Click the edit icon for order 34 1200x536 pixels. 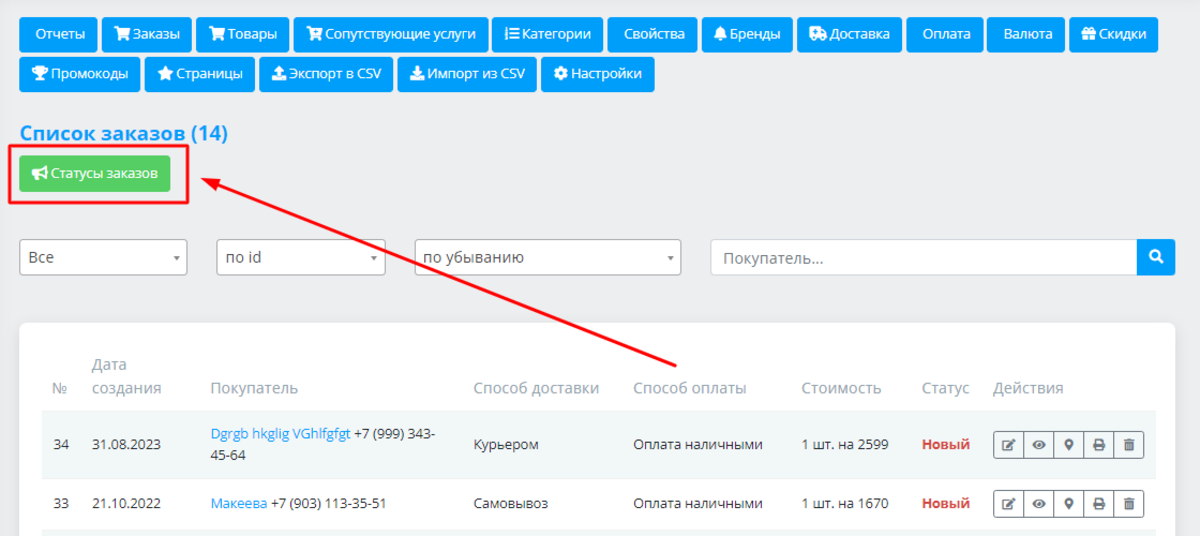1008,445
